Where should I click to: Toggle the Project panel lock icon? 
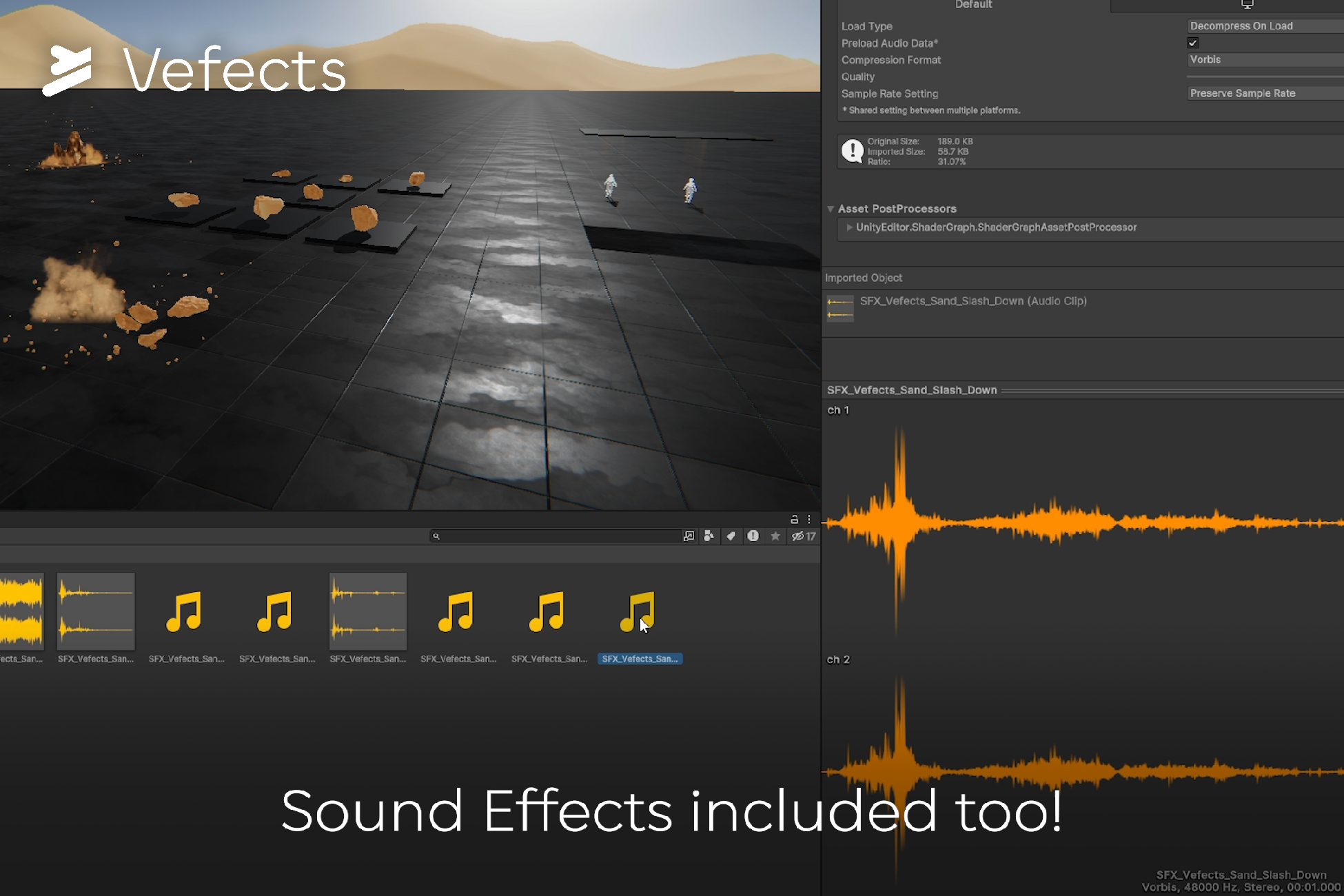tap(794, 519)
